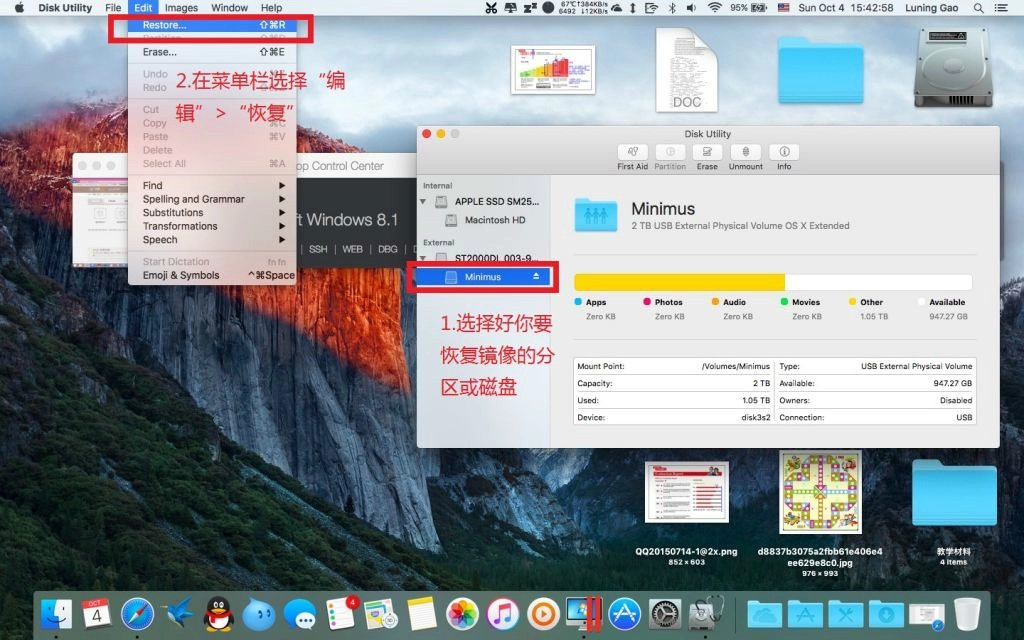
Task: Click the Wi-Fi status menu icon
Action: pyautogui.click(x=715, y=8)
